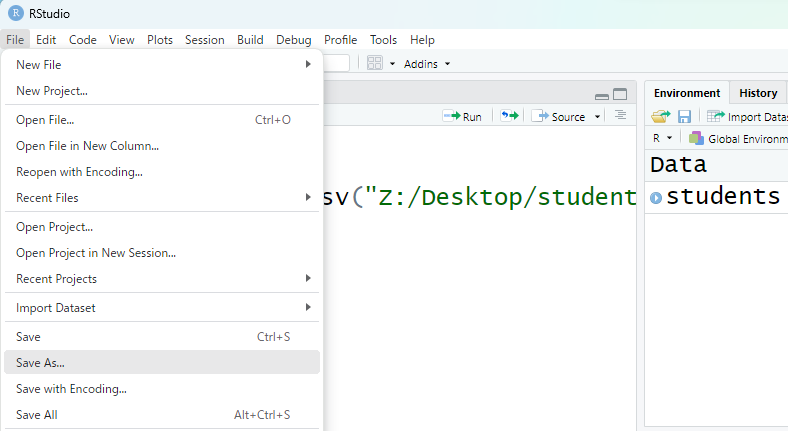
Task: Click the workspace panes layout icon
Action: point(375,63)
